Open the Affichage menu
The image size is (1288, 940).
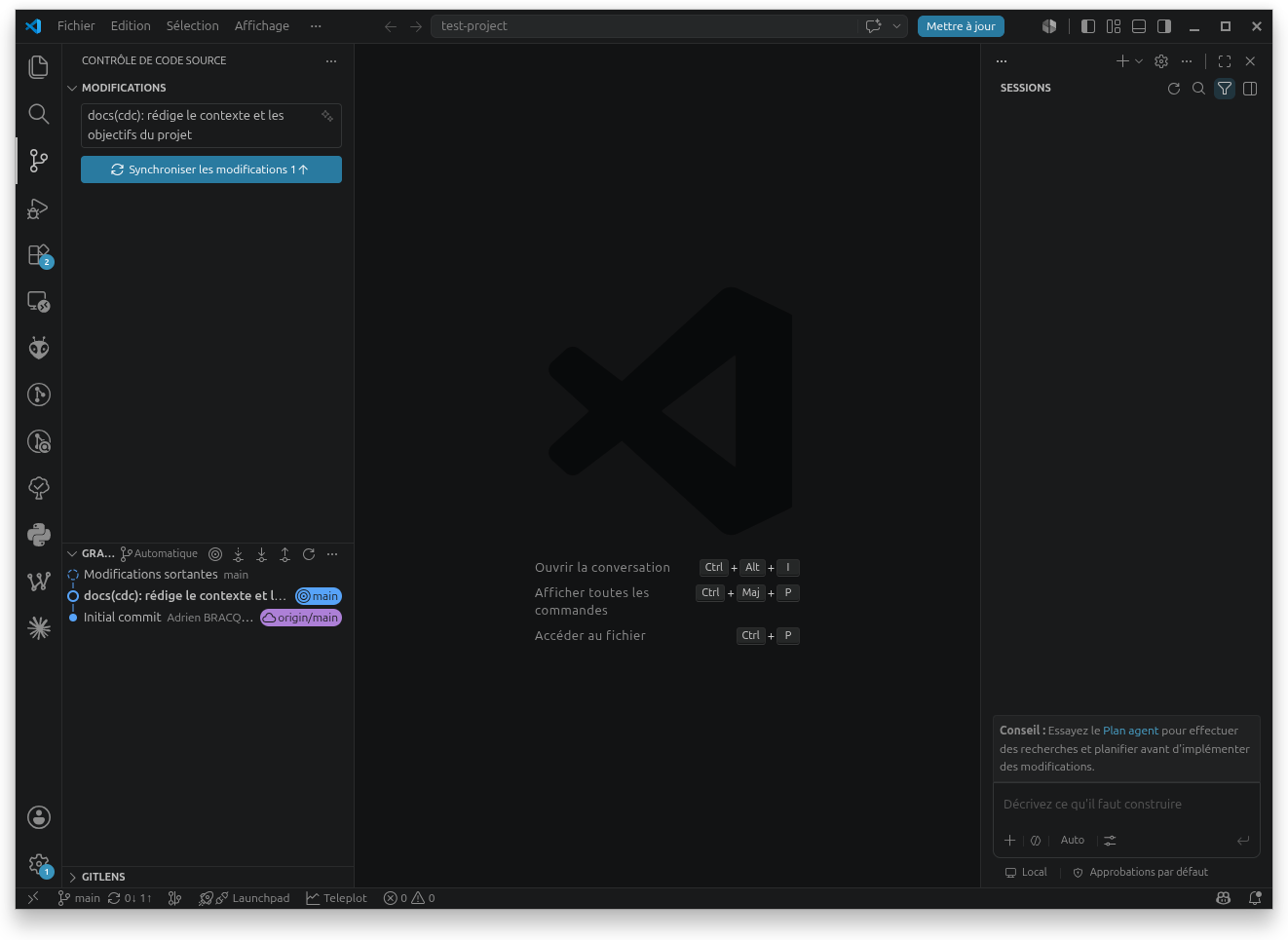(262, 26)
